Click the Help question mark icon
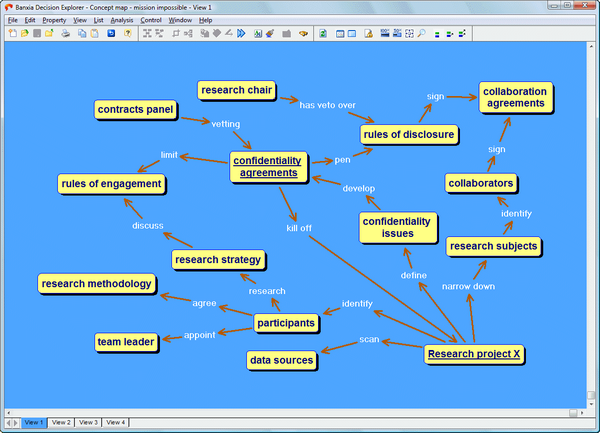 point(127,33)
